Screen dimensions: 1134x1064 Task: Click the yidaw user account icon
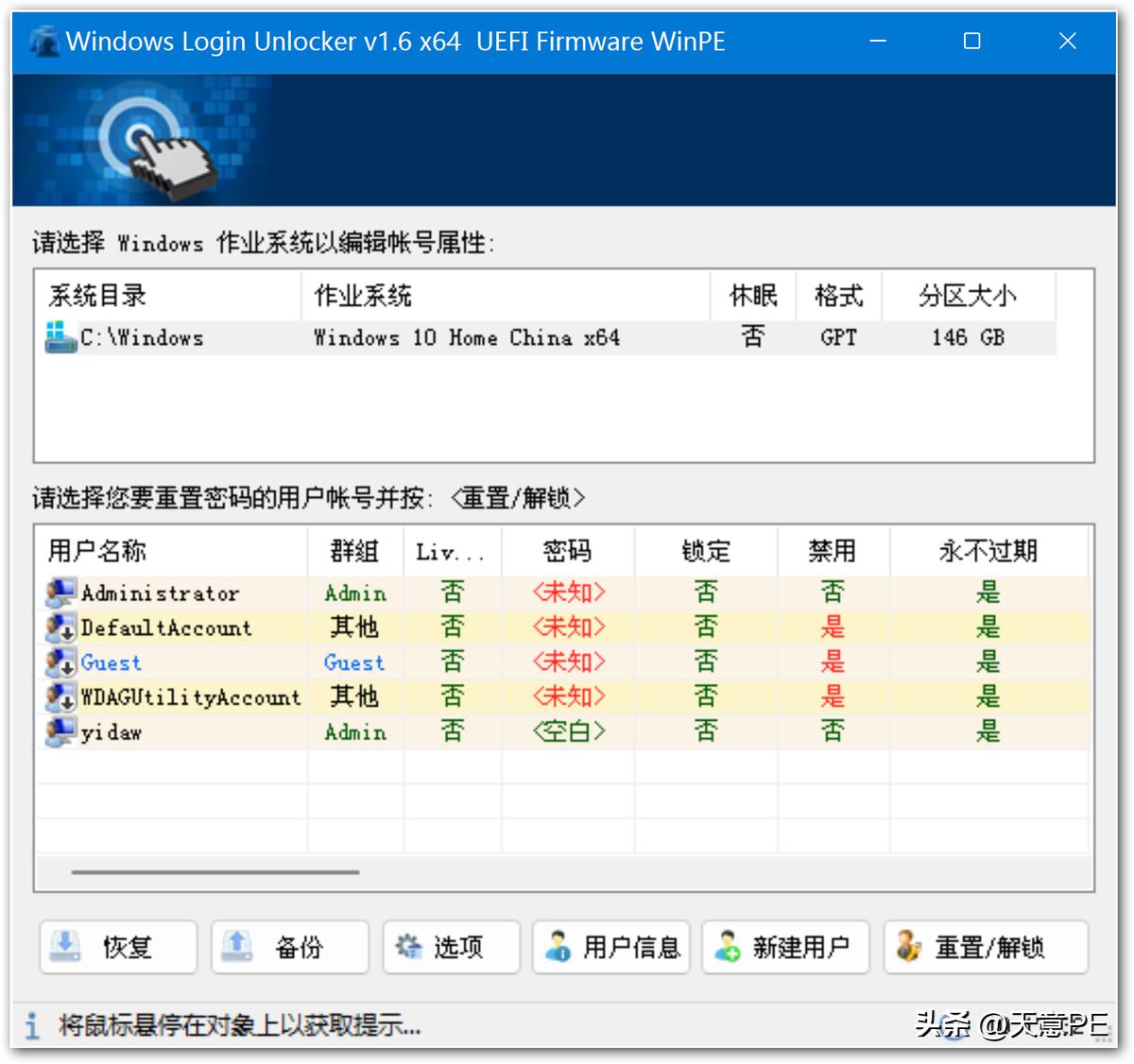click(x=61, y=732)
